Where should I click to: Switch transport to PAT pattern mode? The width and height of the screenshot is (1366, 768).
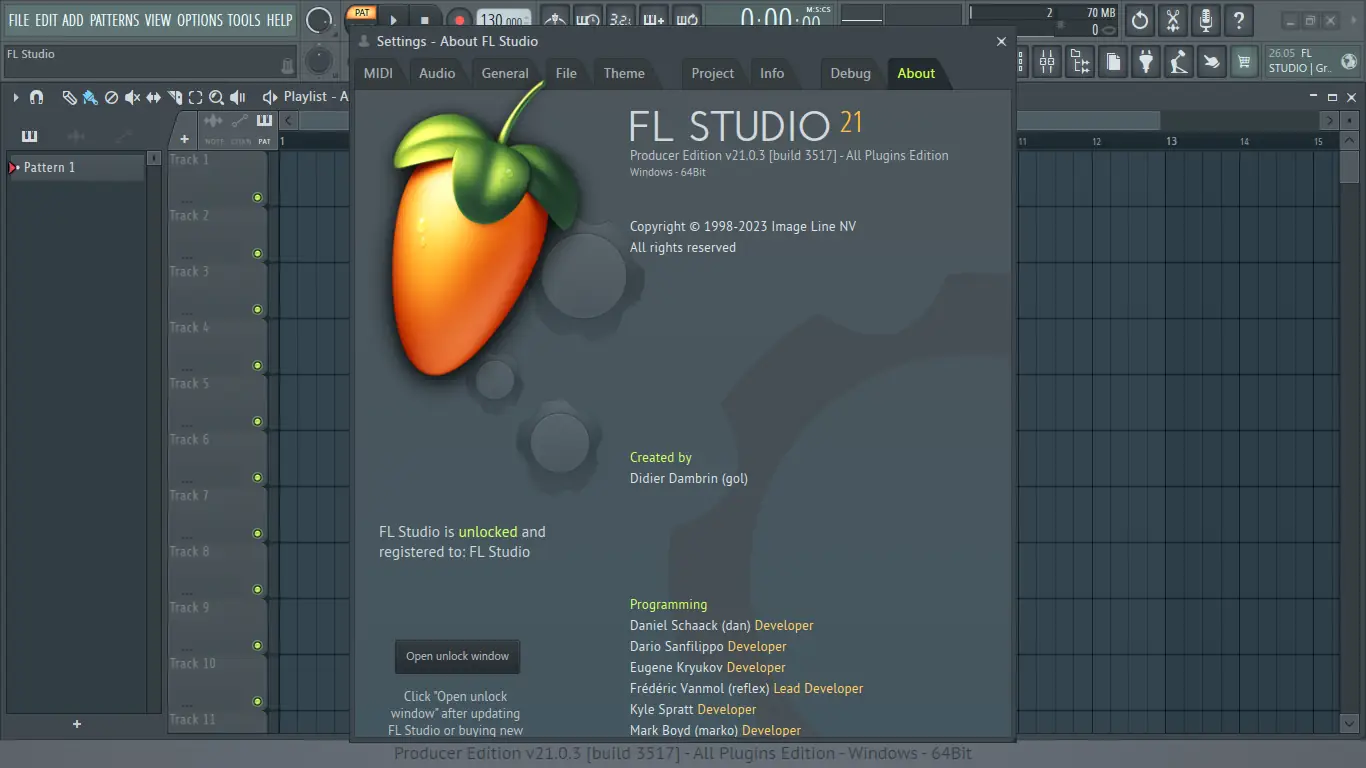[361, 13]
